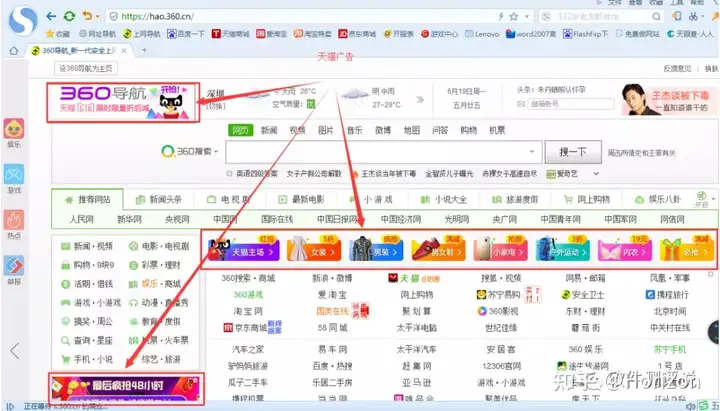Switch to the 最新电影 navigation tab
This screenshot has width=720, height=411.
coord(301,200)
